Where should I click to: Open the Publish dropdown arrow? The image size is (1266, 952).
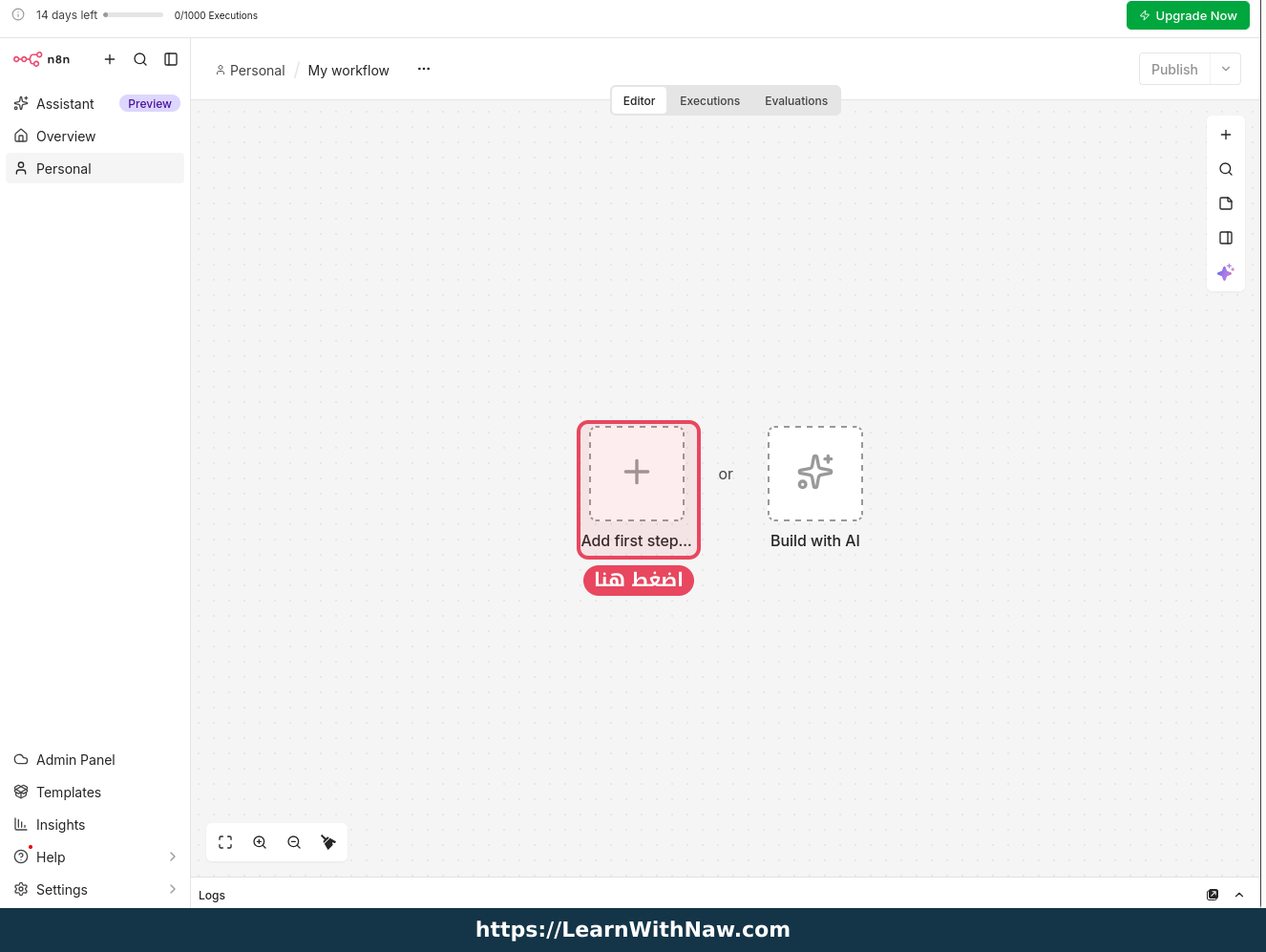1226,69
